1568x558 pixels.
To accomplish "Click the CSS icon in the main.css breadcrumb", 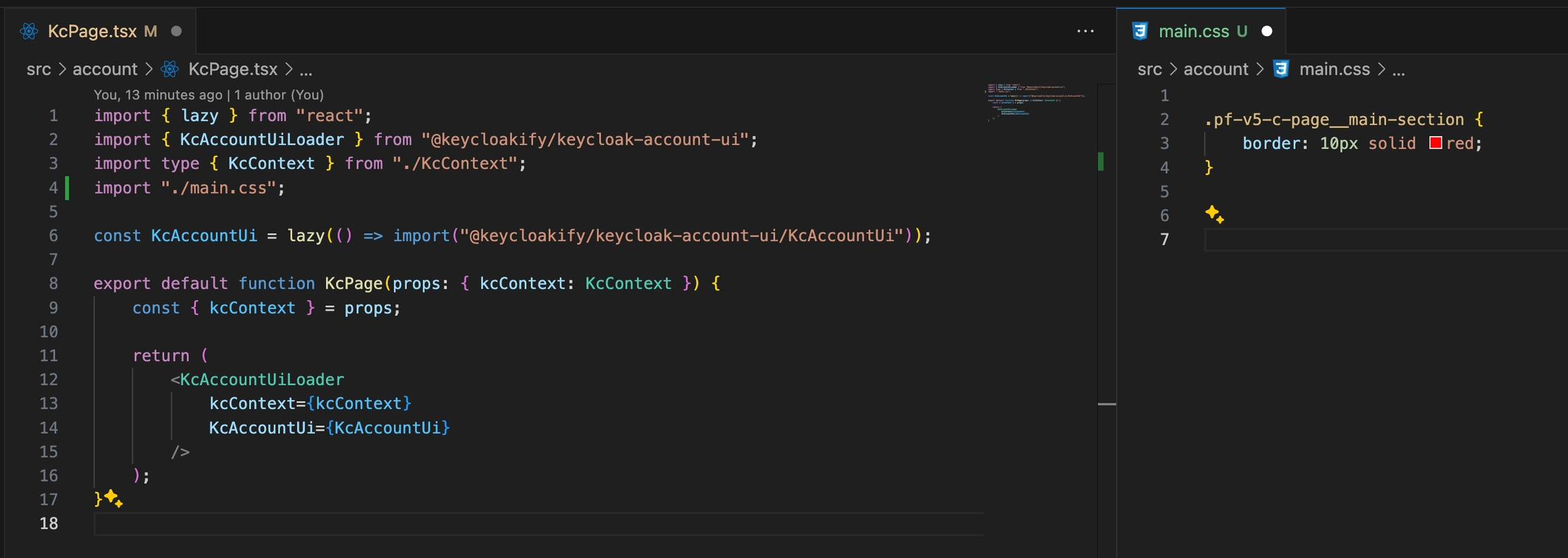I will pos(1281,69).
